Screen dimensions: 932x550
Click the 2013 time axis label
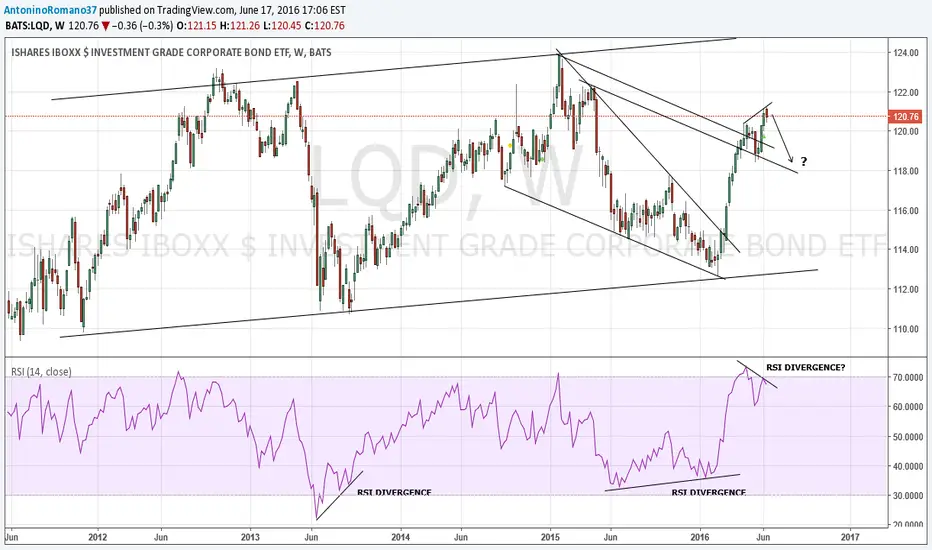[250, 537]
